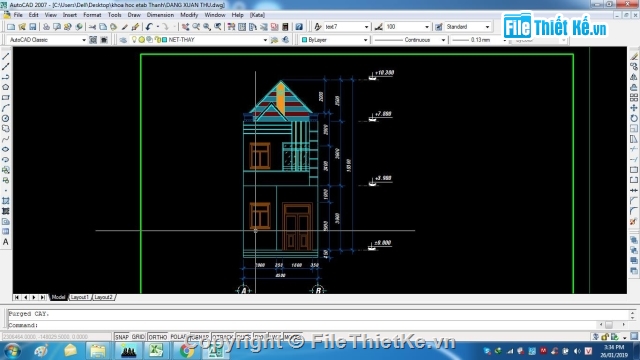Toggle OSNAP in status bar

(x=200, y=337)
